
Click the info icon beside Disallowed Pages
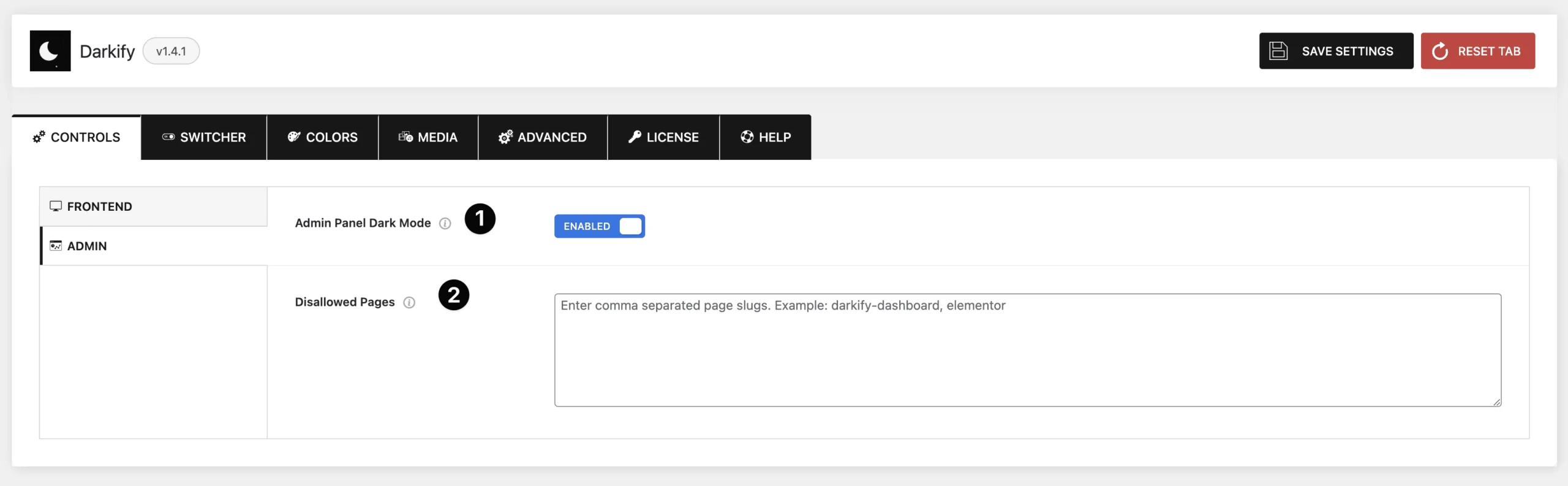(409, 303)
